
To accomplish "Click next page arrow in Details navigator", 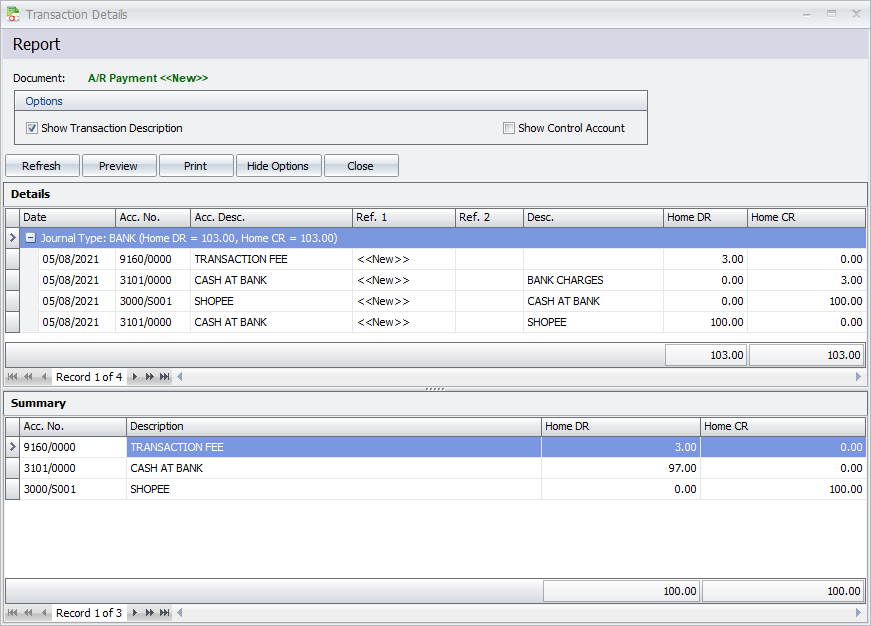I will click(150, 377).
